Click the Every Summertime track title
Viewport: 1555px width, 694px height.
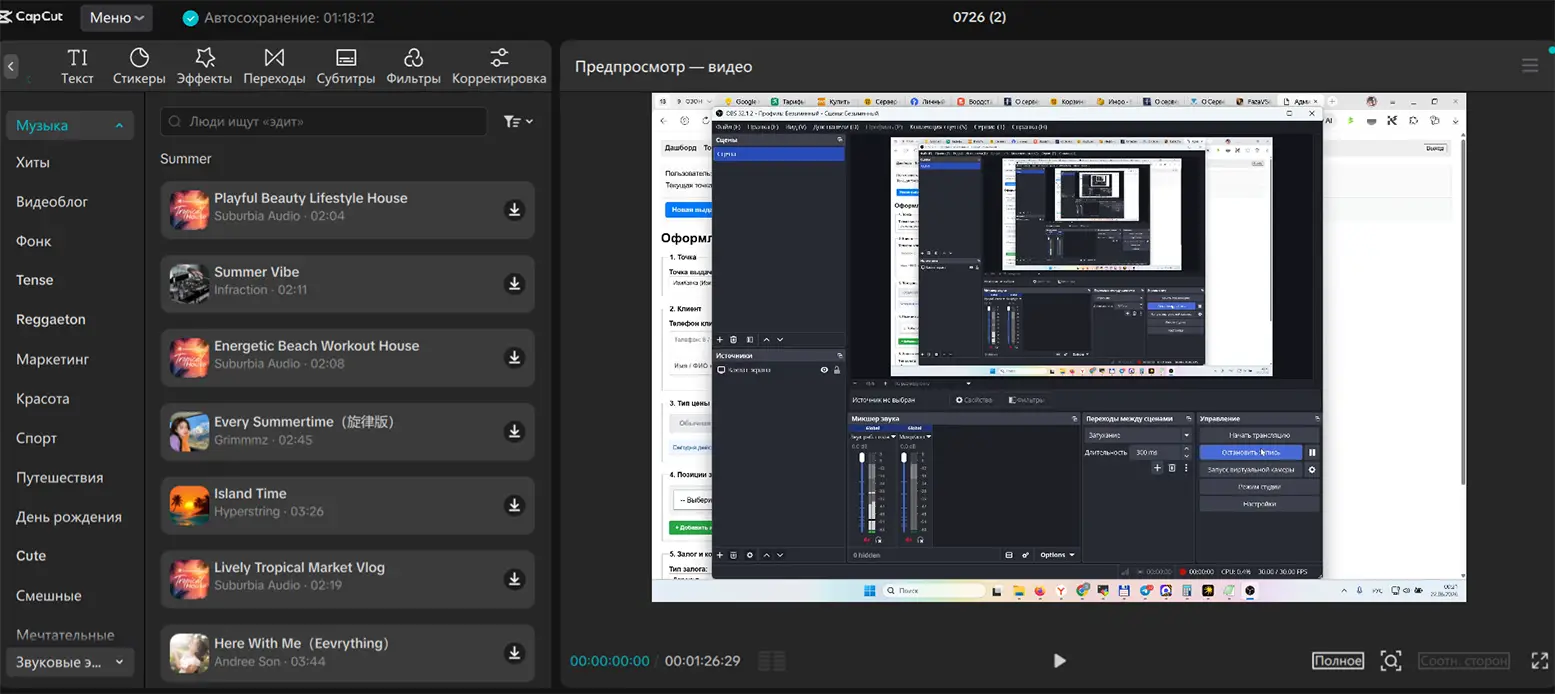[304, 422]
